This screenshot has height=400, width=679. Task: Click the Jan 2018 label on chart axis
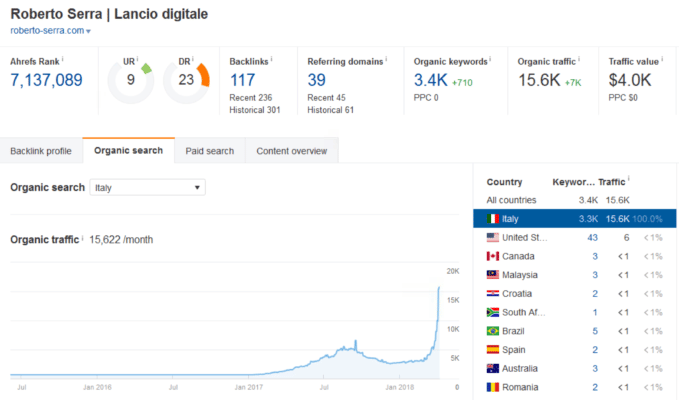click(400, 387)
